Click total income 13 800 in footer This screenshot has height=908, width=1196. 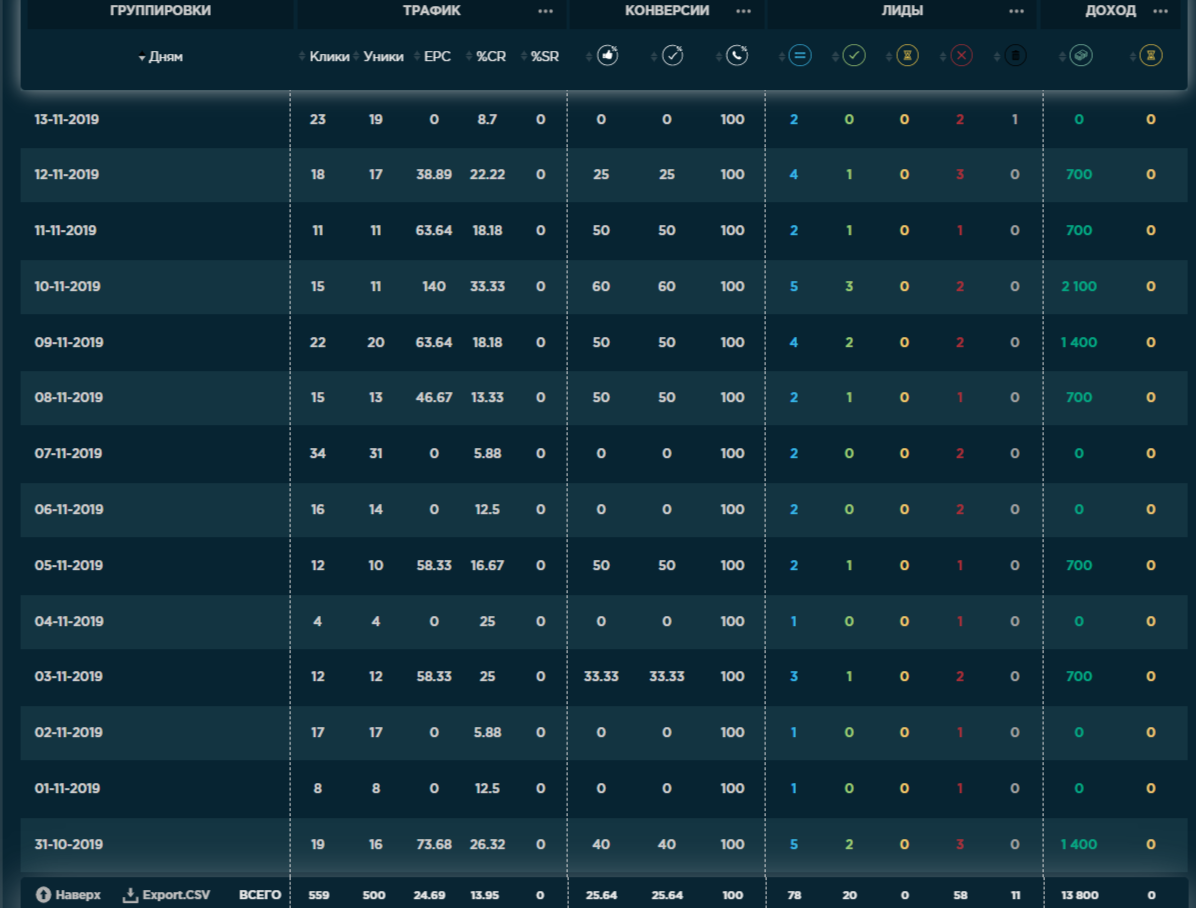pyautogui.click(x=1079, y=895)
